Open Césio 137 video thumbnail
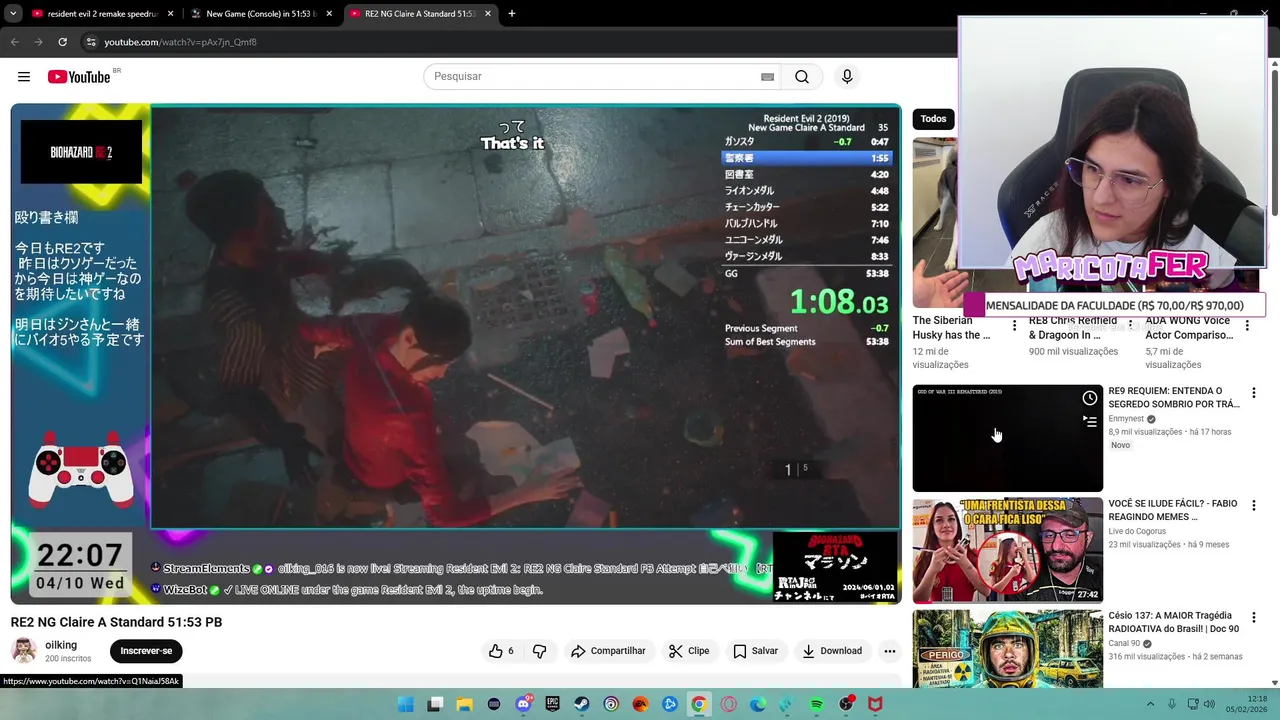 coord(1007,649)
